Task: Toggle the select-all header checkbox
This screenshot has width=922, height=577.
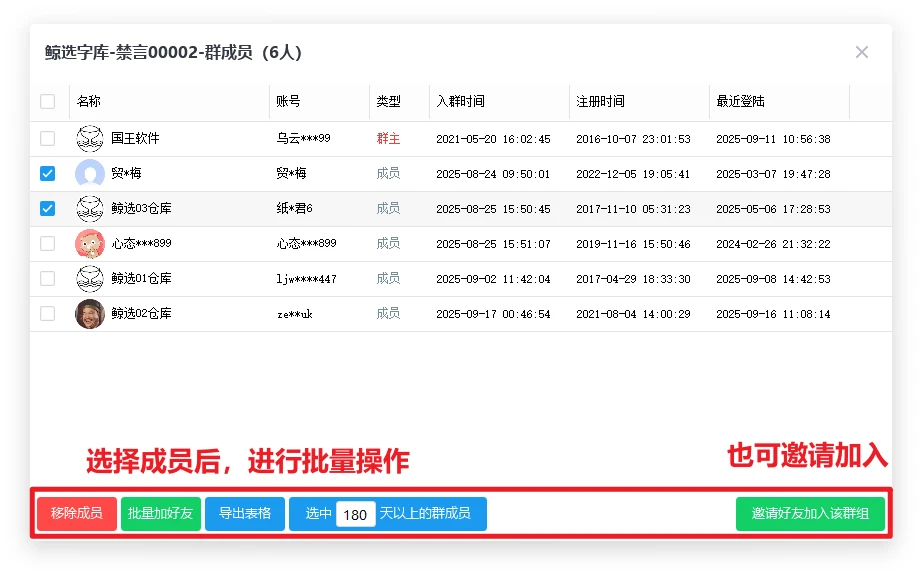Action: pyautogui.click(x=48, y=101)
